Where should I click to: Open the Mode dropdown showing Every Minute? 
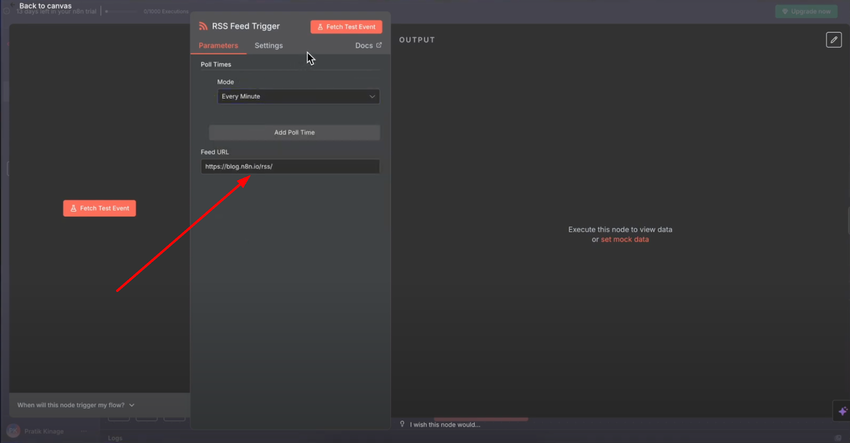pos(298,97)
